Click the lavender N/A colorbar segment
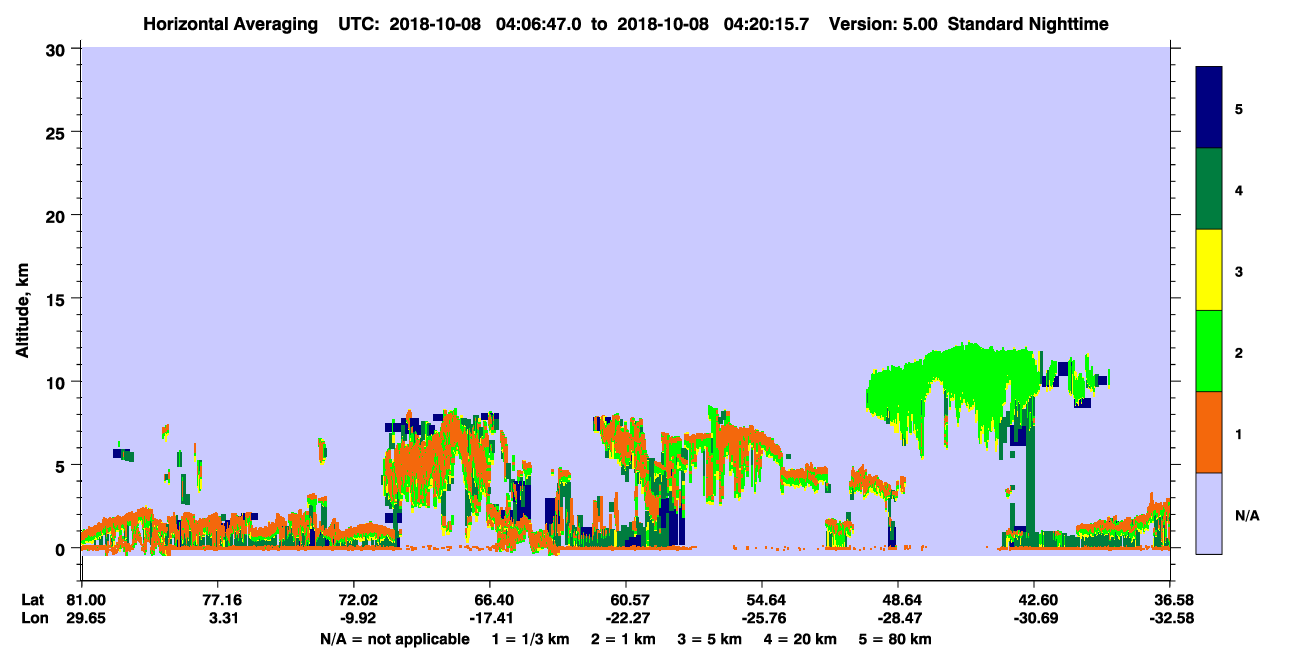Viewport: 1300px width, 667px height. [x=1209, y=513]
